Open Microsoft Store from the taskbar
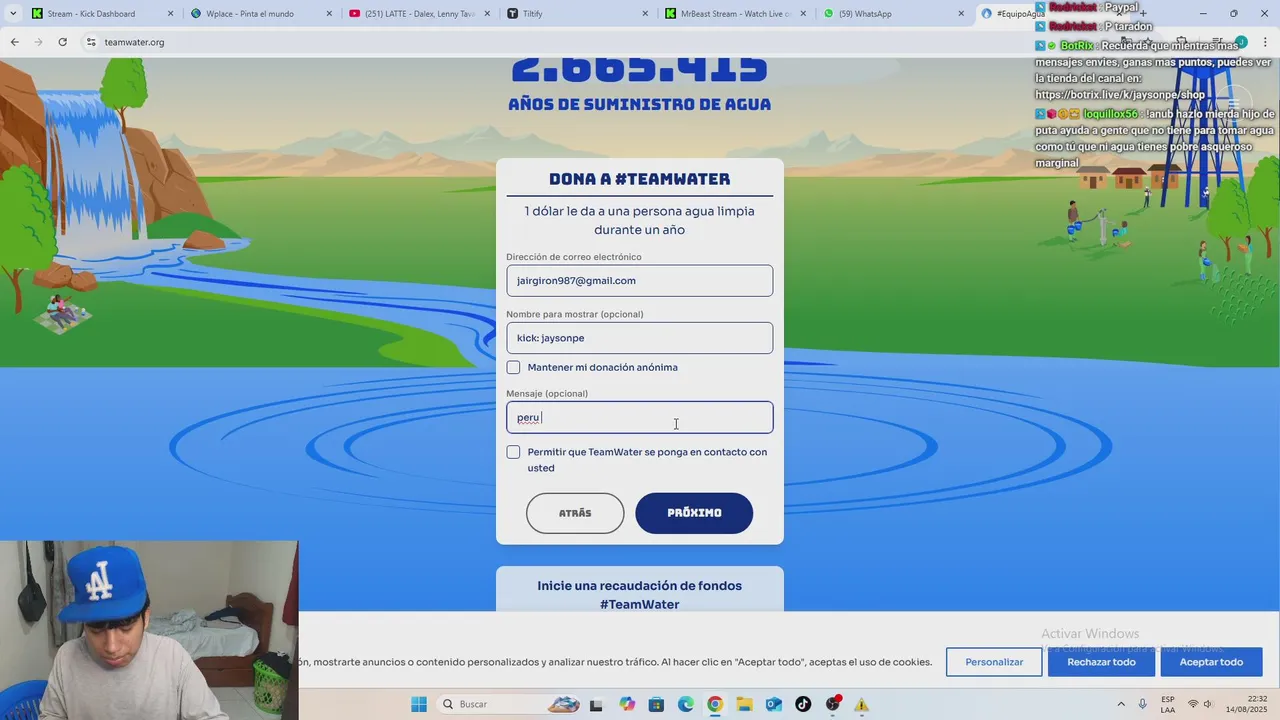Viewport: 1280px width, 720px height. 656,704
